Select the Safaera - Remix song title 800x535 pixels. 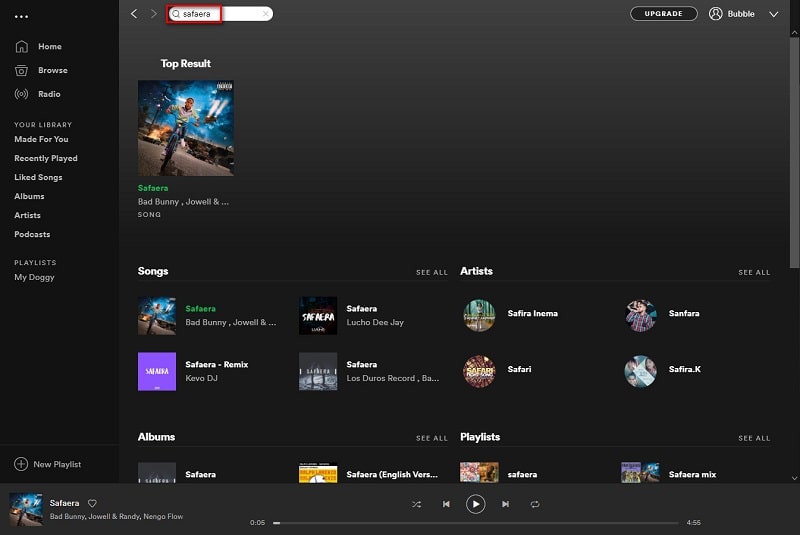coord(216,364)
